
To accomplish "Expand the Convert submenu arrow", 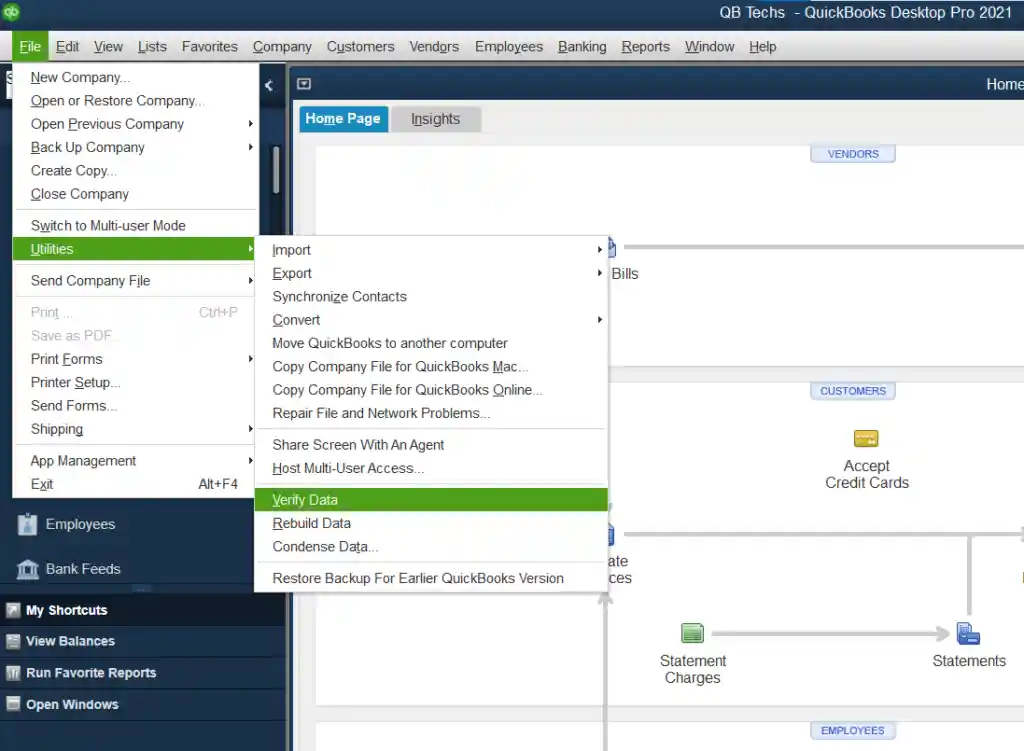I will [x=600, y=319].
